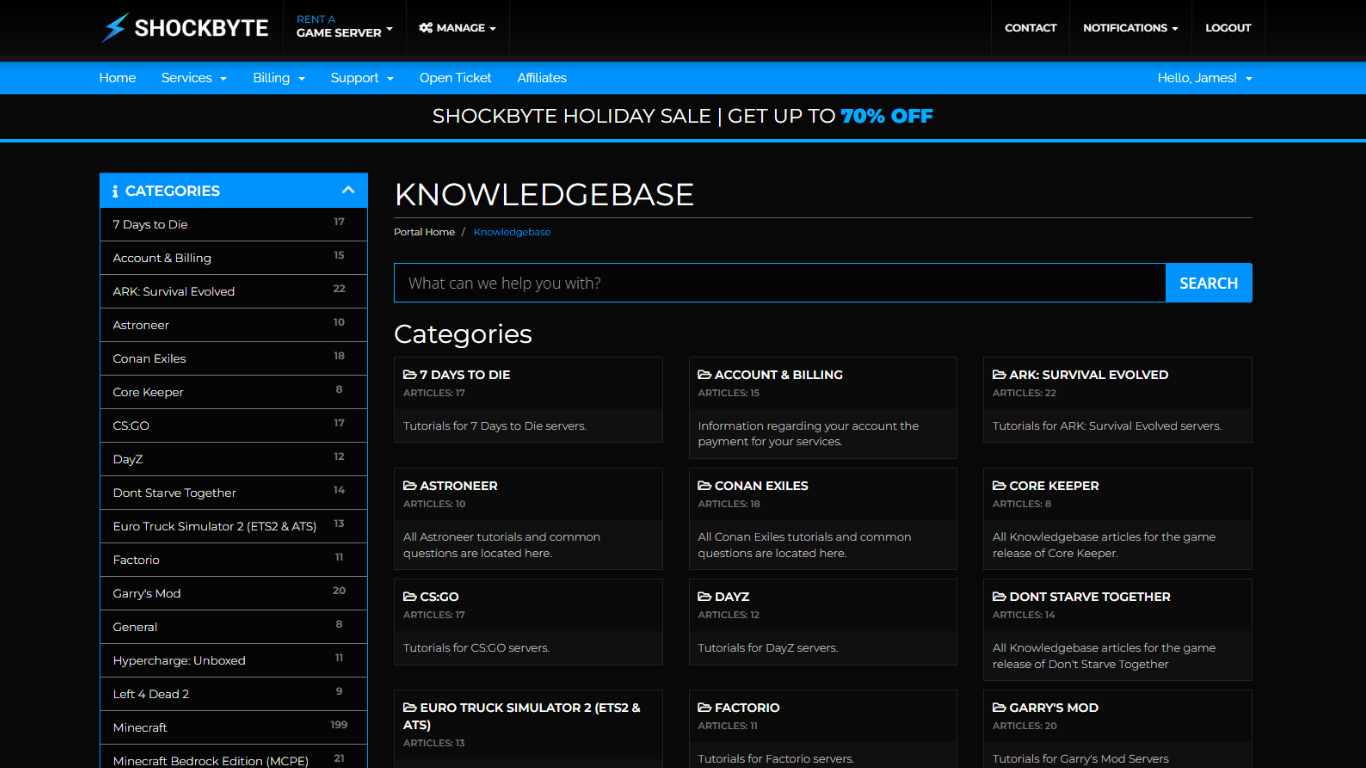1366x768 pixels.
Task: Click the 7 Days to Die folder icon
Action: pos(410,375)
